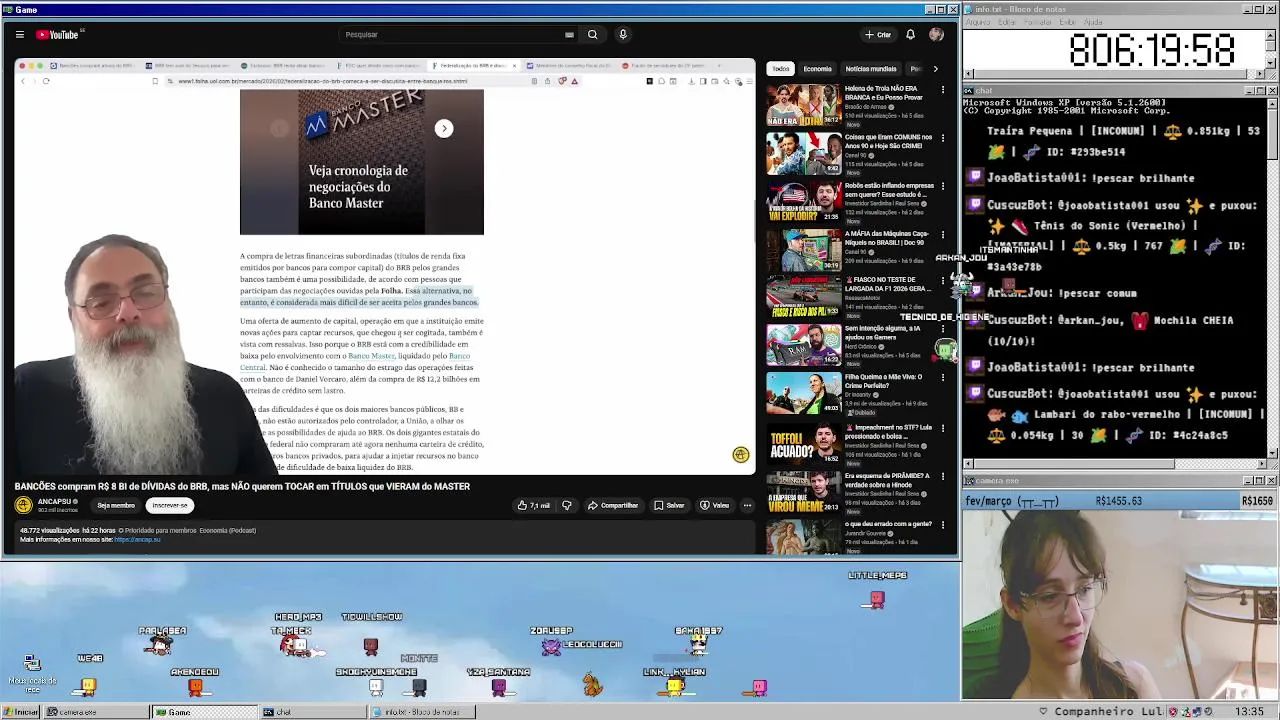Click the Valeu thanks button
1280x720 pixels.
click(714, 505)
